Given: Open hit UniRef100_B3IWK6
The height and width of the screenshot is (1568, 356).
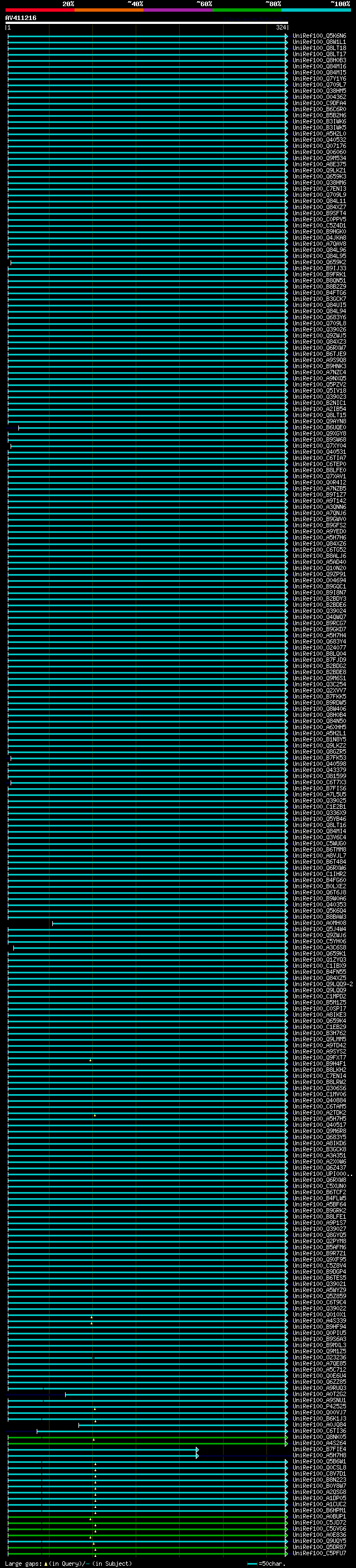Looking at the screenshot, I should click(319, 121).
